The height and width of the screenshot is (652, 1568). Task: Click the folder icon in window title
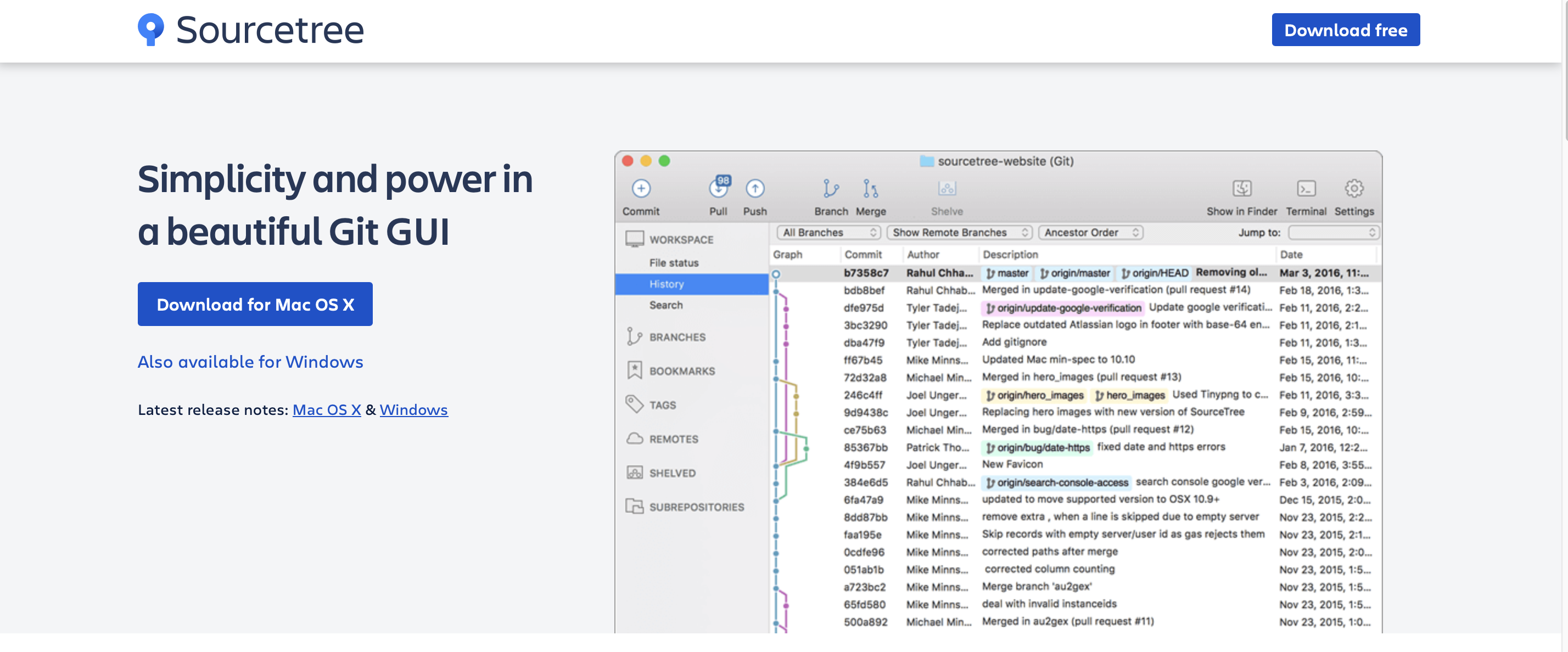[x=926, y=161]
